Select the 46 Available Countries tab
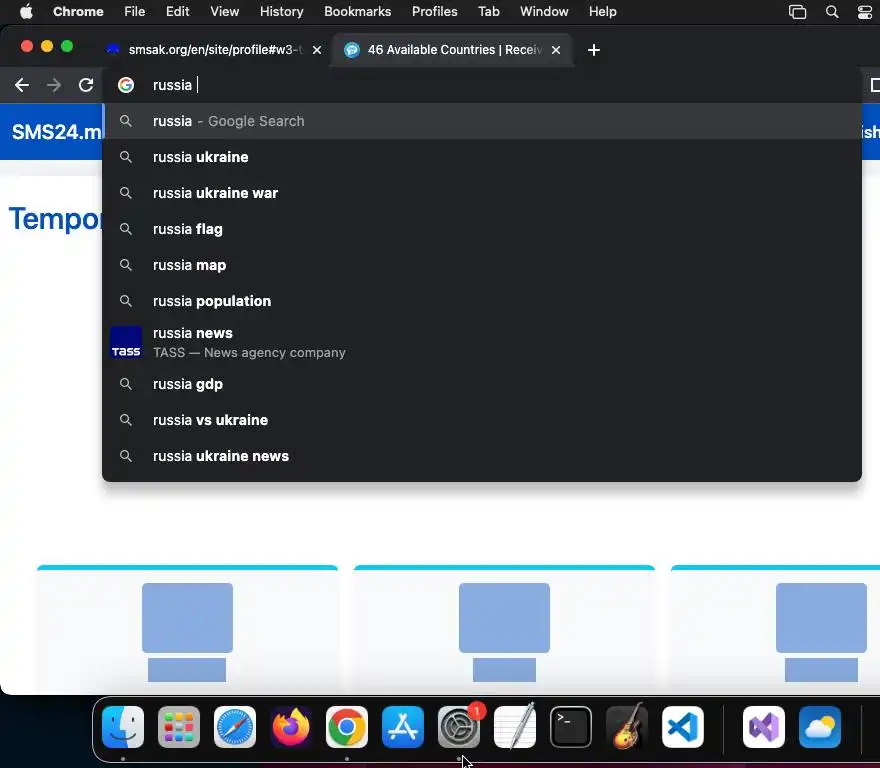 point(452,50)
